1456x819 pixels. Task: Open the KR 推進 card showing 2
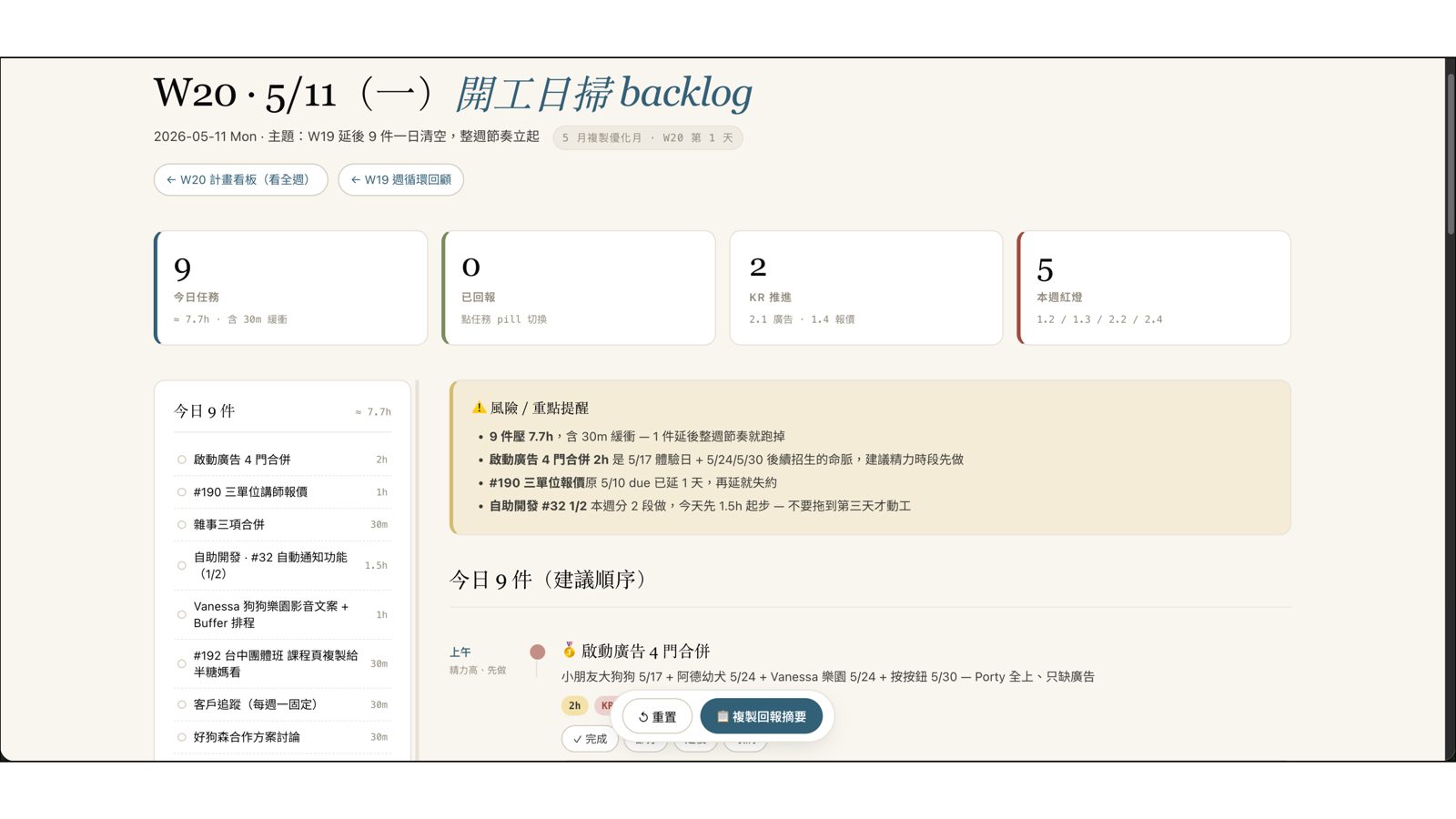(866, 288)
